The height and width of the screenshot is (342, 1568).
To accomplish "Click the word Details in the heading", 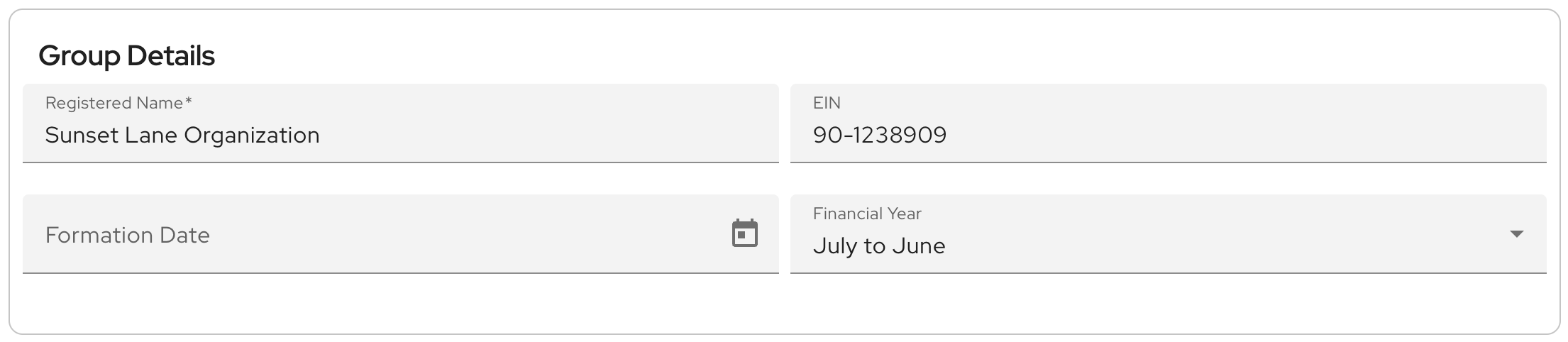I will [171, 55].
